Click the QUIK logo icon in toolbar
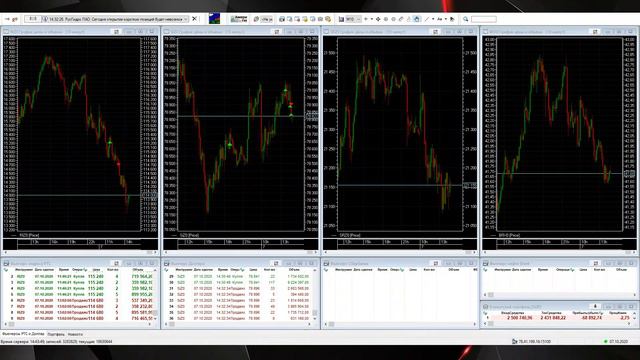The width and height of the screenshot is (640, 360). [214, 18]
